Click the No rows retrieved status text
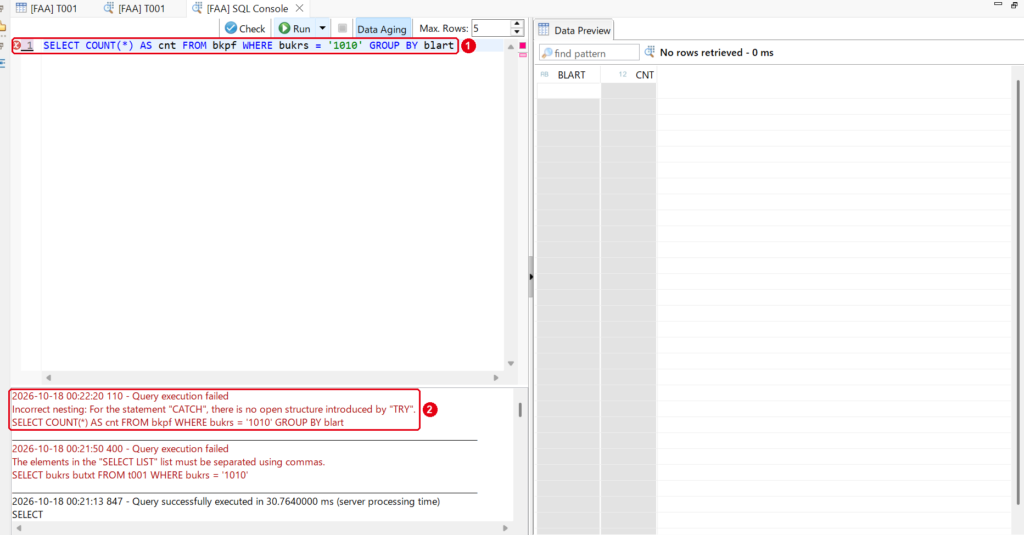The width and height of the screenshot is (1024, 535). (716, 52)
